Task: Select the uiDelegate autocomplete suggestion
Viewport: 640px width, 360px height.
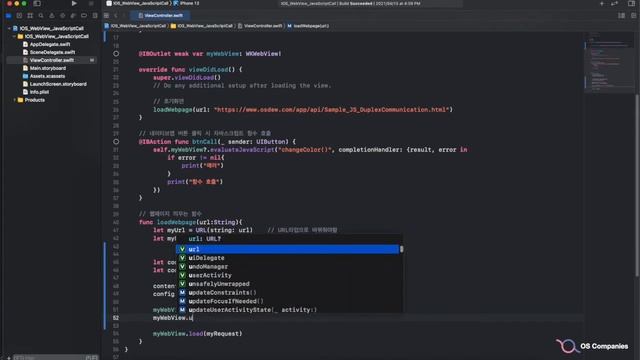Action: pyautogui.click(x=287, y=258)
